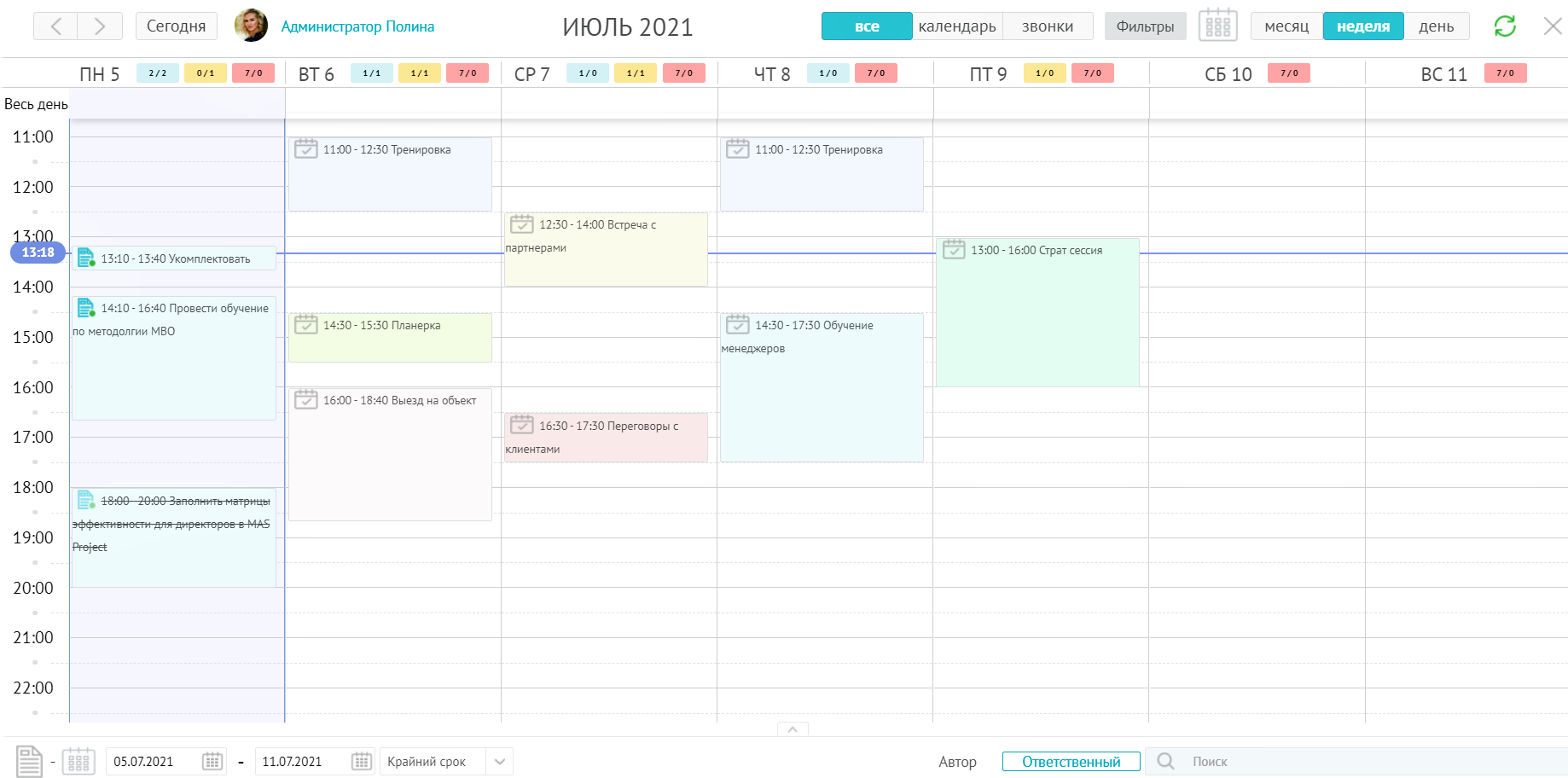1568x778 pixels.
Task: Click calendar icon of 16:30 Переговоры с клиентами
Action: (522, 425)
